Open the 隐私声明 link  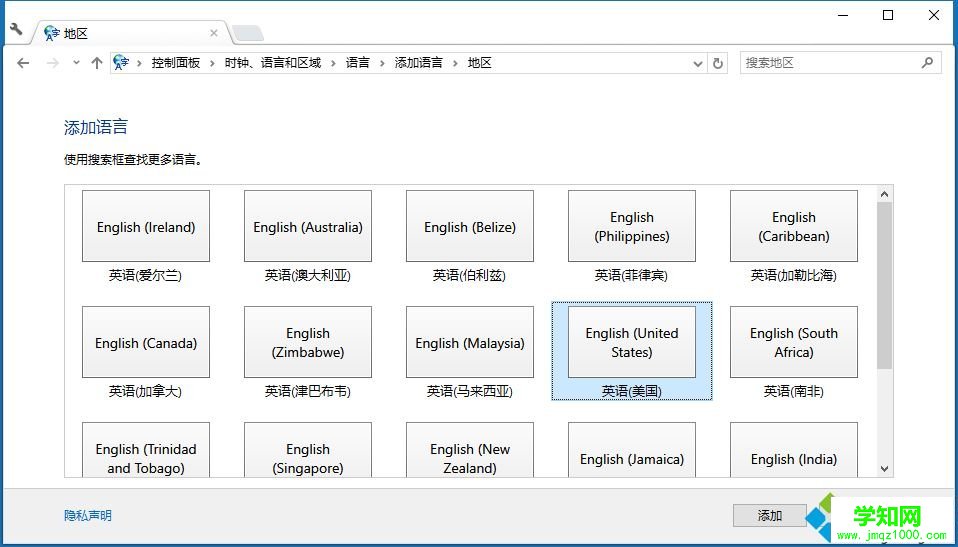pos(88,515)
